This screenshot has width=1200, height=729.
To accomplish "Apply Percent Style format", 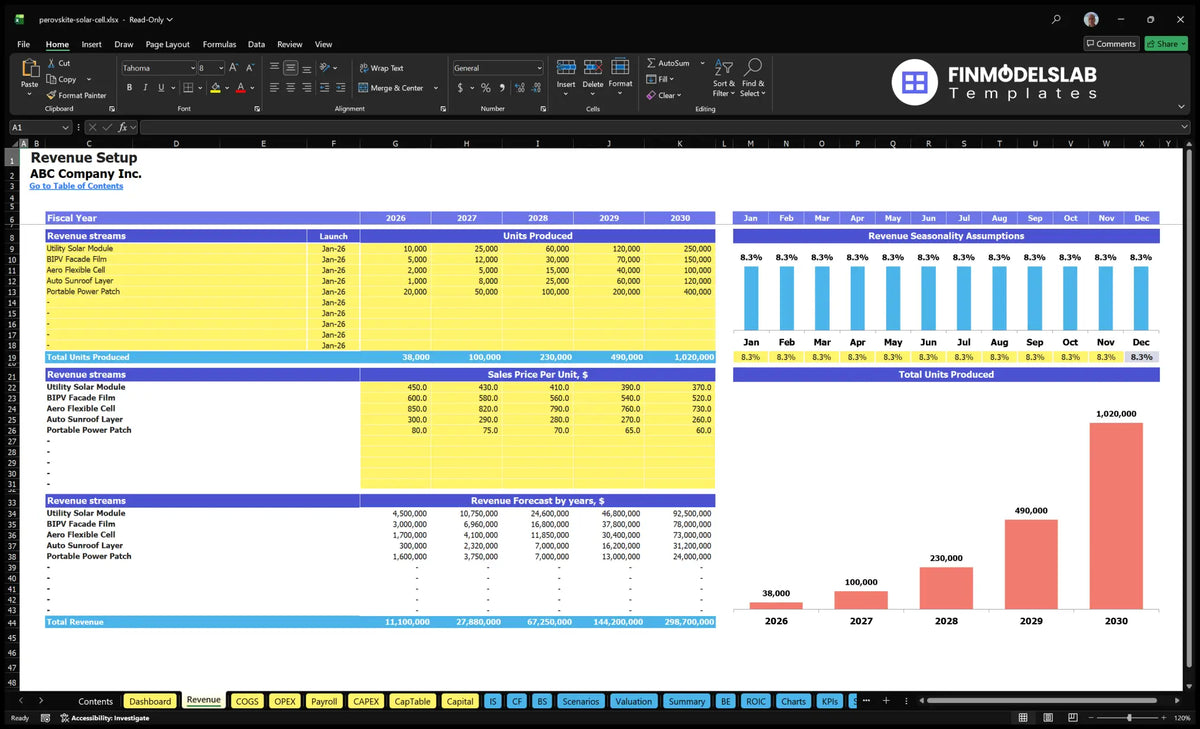I will click(x=486, y=88).
